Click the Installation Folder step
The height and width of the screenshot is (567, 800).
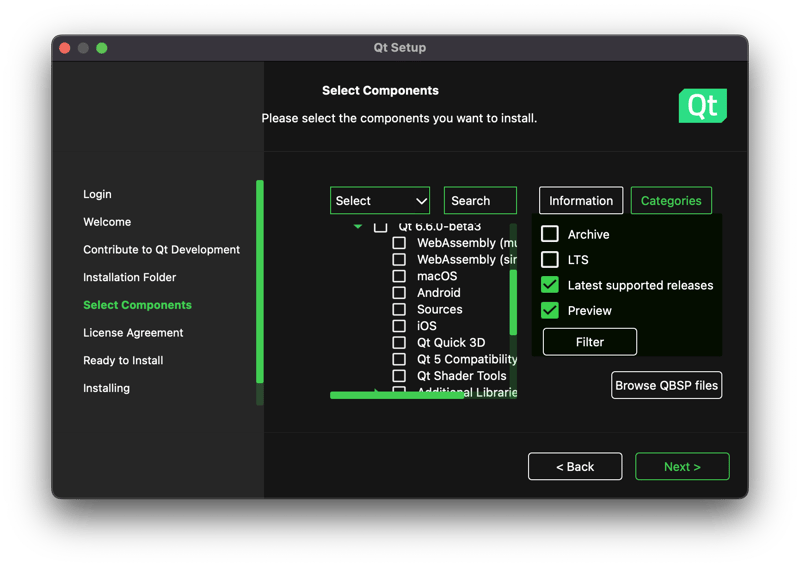coord(129,277)
